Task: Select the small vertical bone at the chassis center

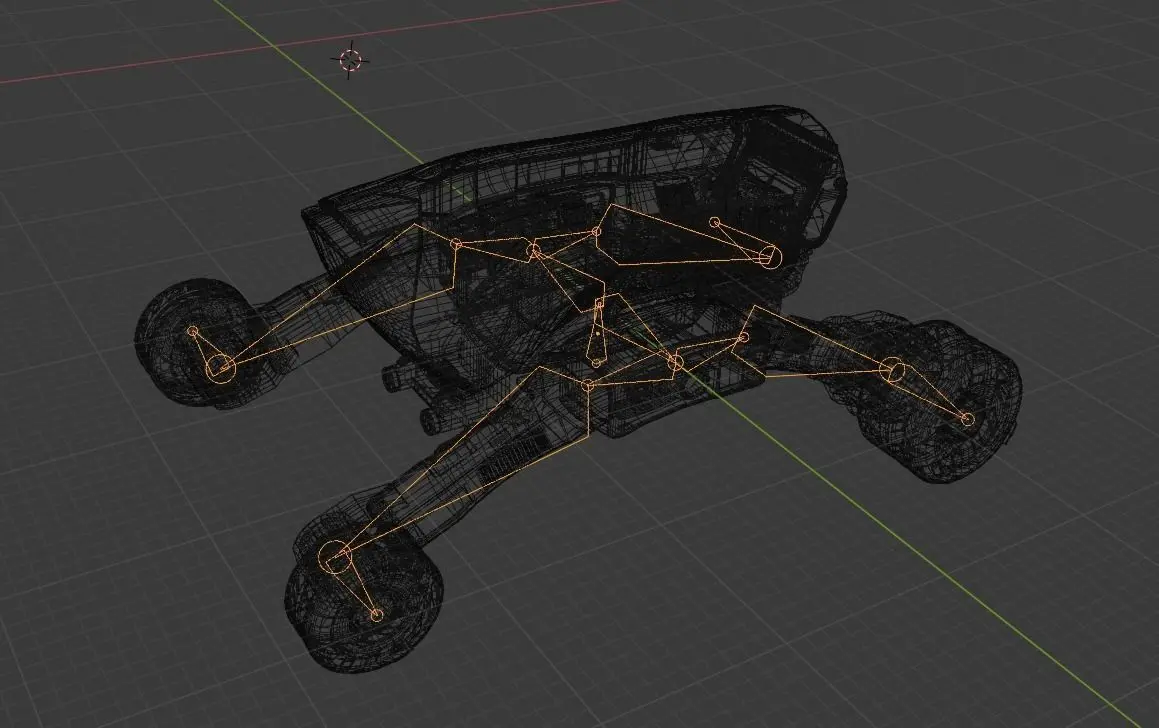Action: (x=597, y=333)
